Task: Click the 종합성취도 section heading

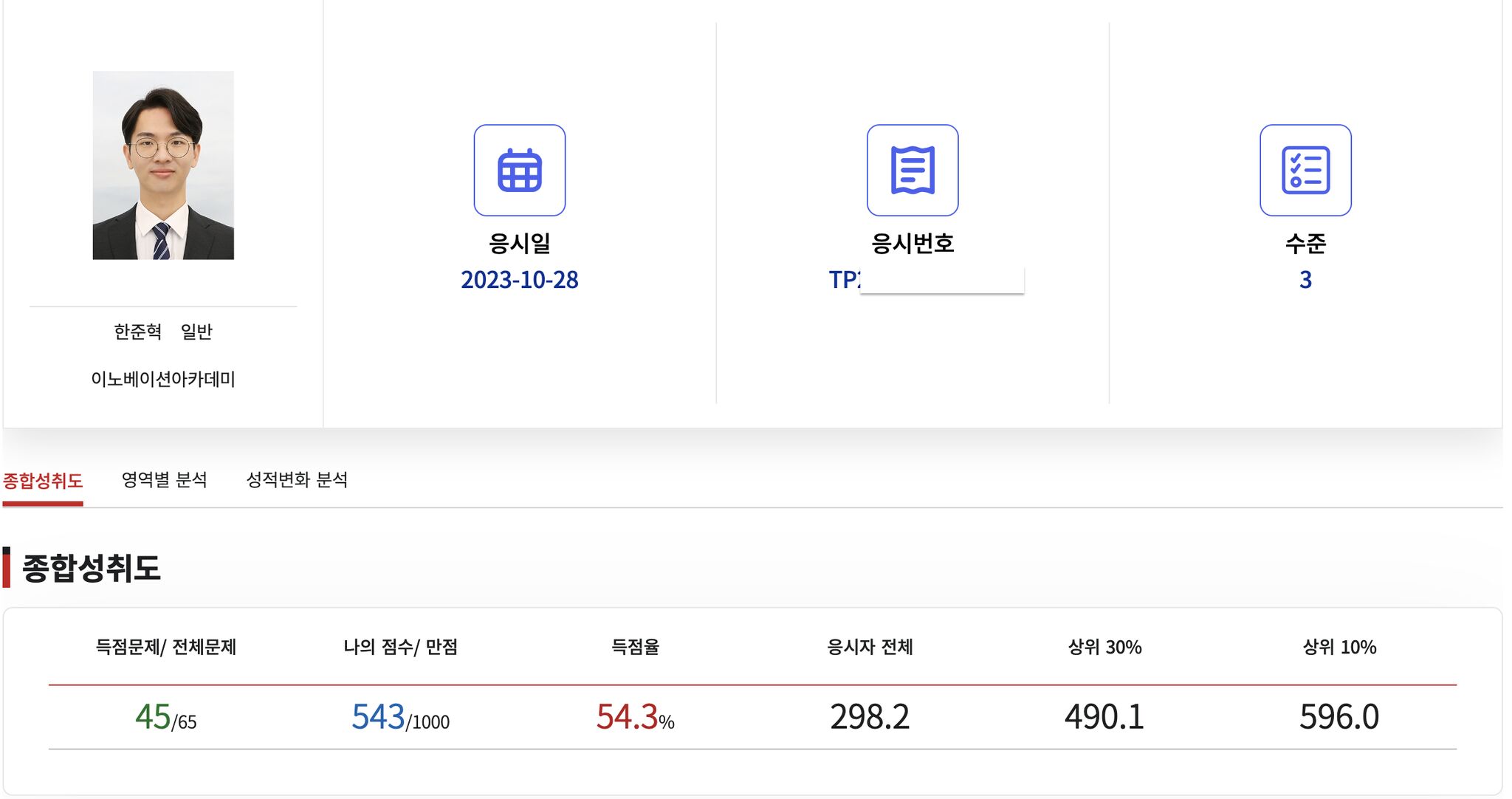Action: (x=92, y=568)
